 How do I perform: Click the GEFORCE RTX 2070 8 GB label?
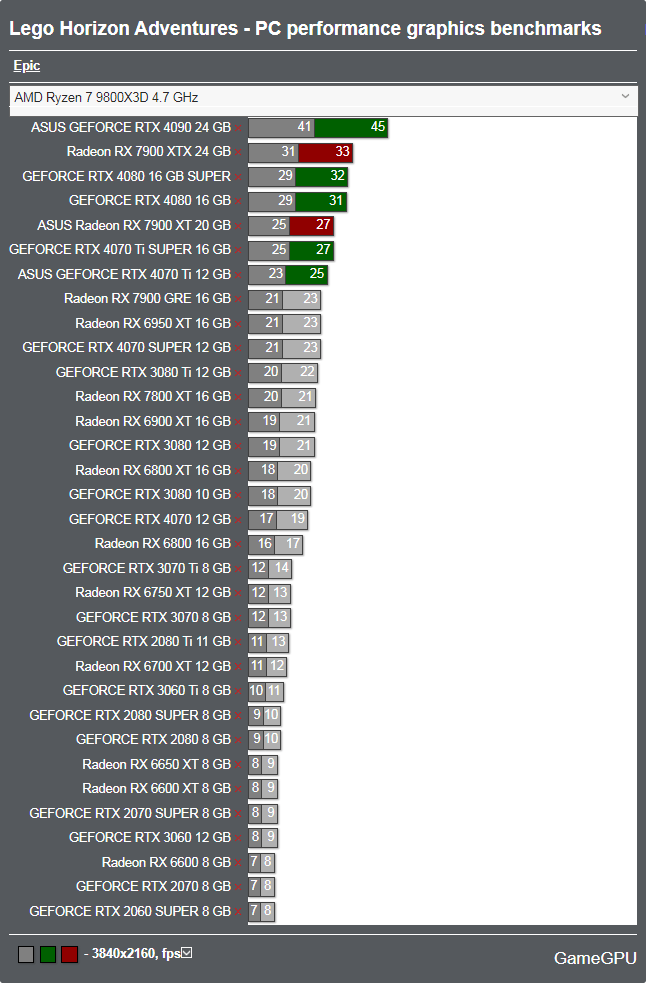154,886
